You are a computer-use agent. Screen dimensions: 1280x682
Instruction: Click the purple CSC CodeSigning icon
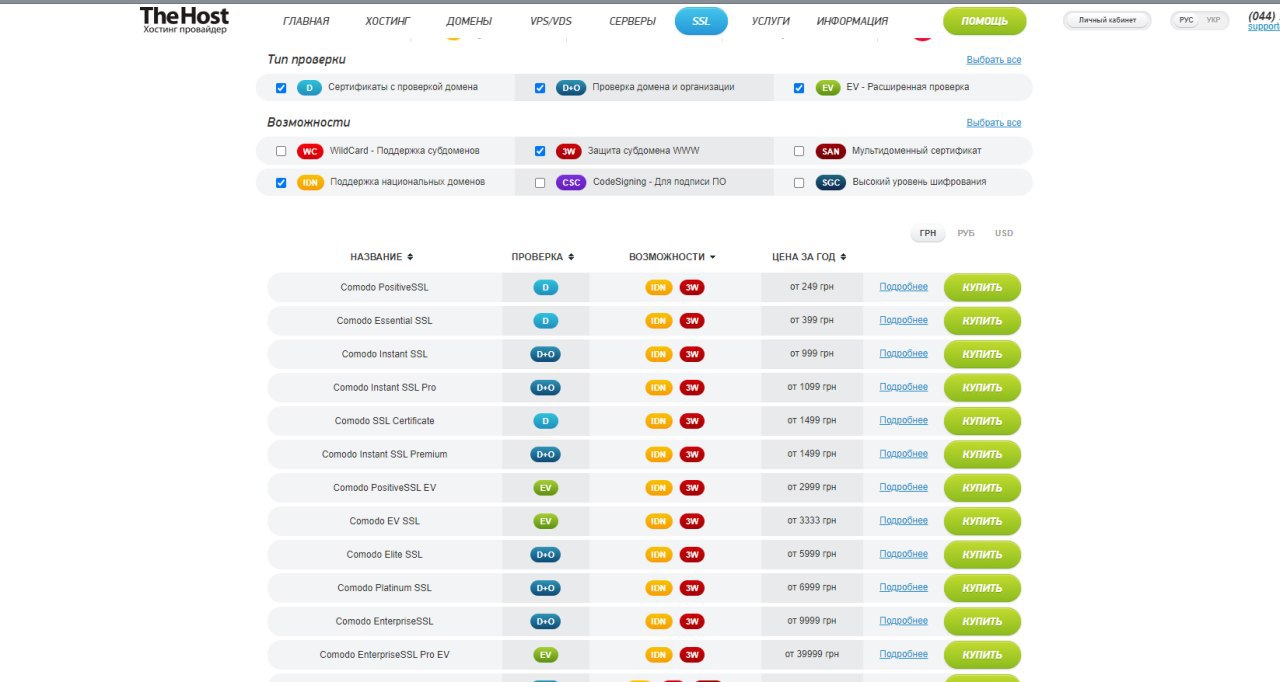(x=571, y=183)
